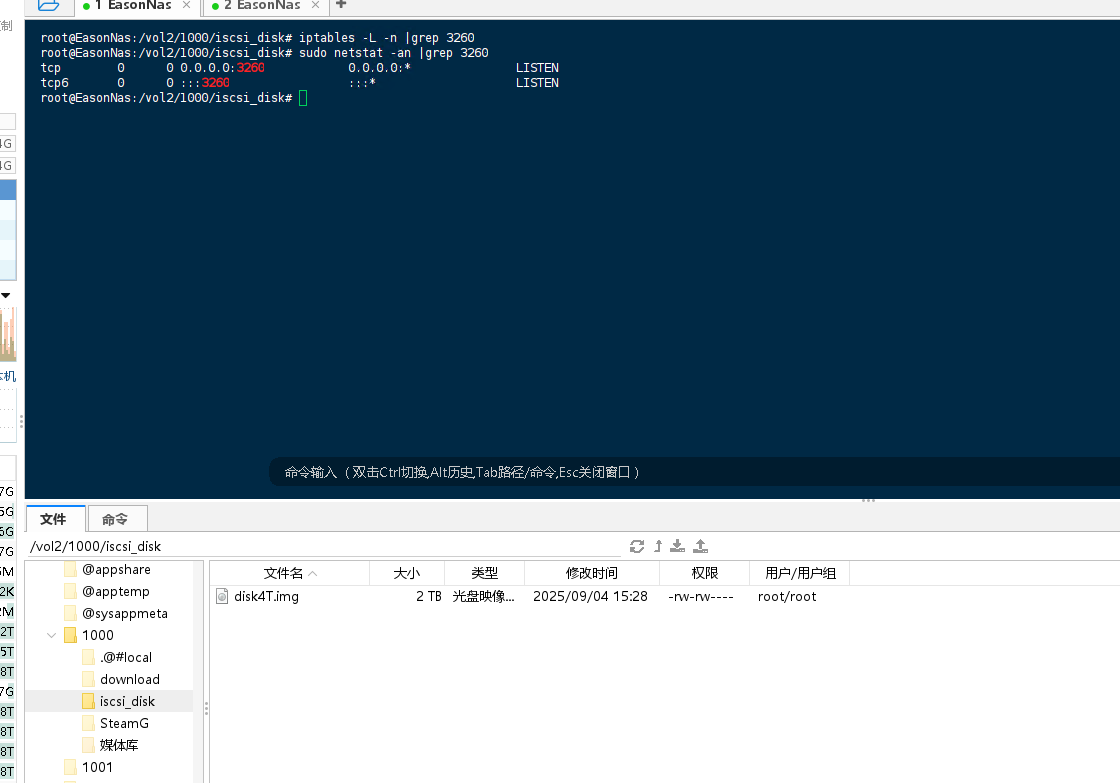Open the folder icon left of session tabs
1120x783 pixels.
pyautogui.click(x=49, y=6)
